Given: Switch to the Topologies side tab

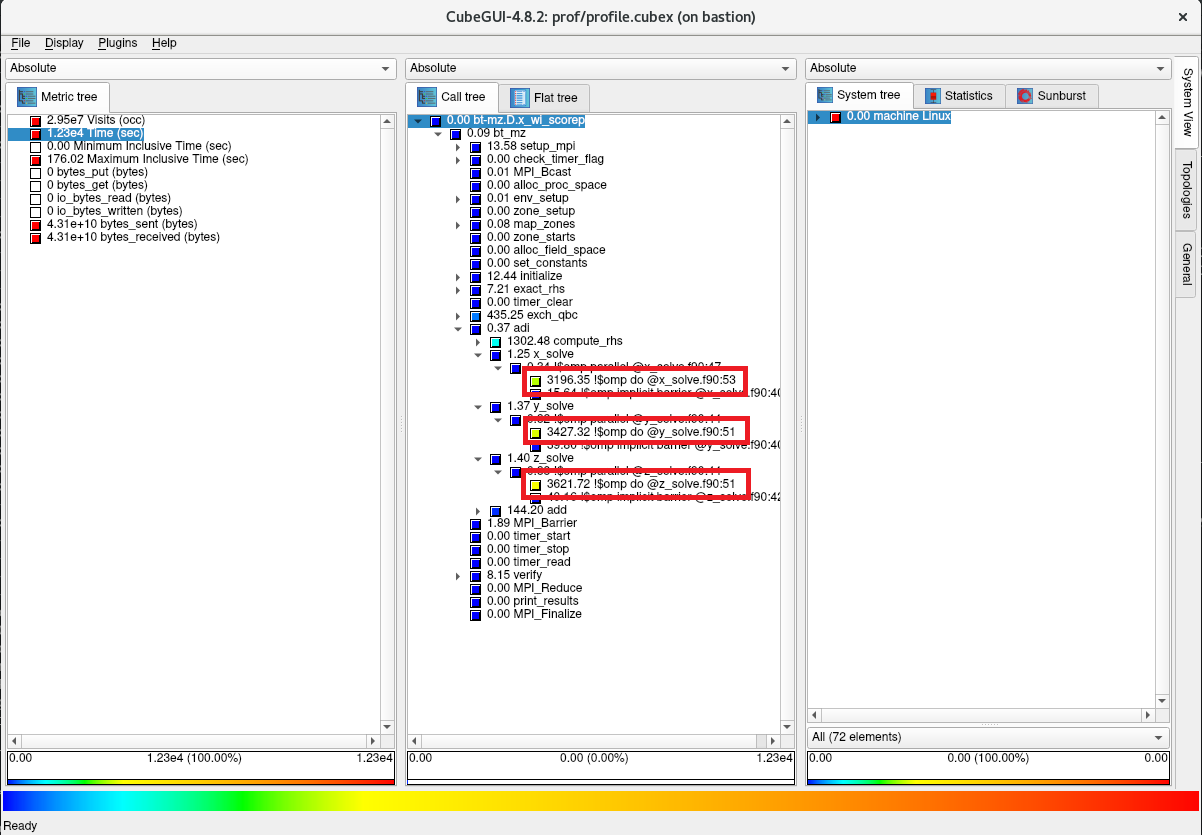Looking at the screenshot, I should tap(1186, 189).
